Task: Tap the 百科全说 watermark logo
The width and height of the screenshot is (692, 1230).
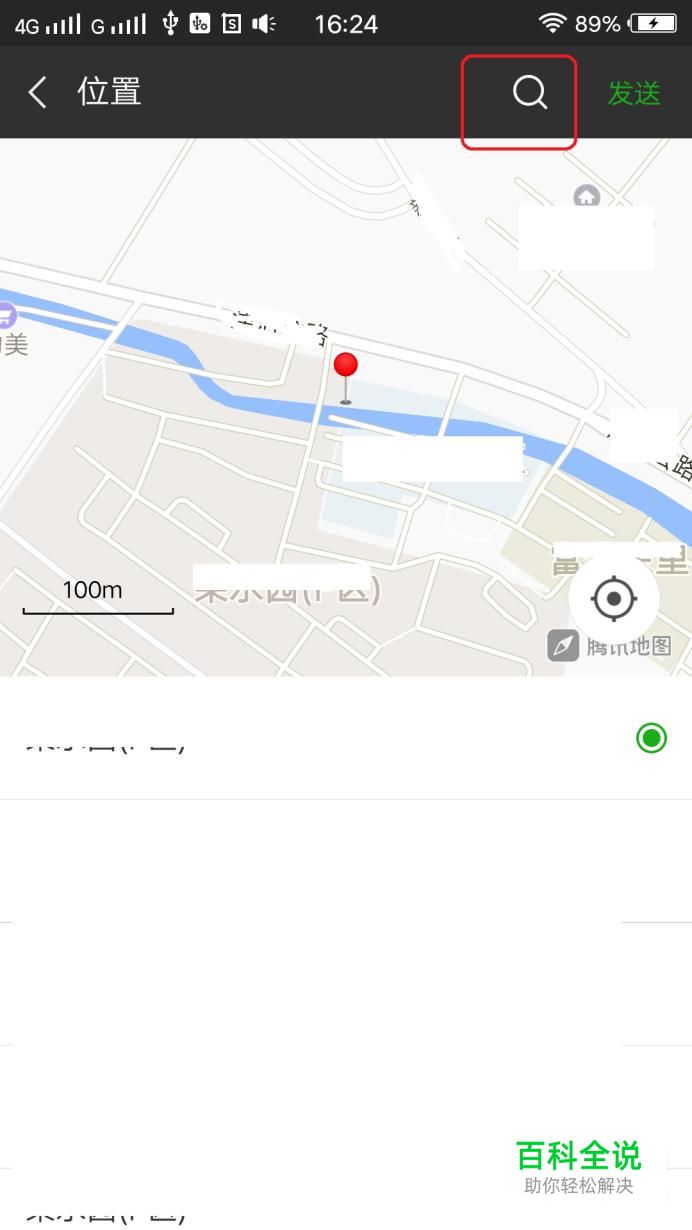Action: 578,1156
